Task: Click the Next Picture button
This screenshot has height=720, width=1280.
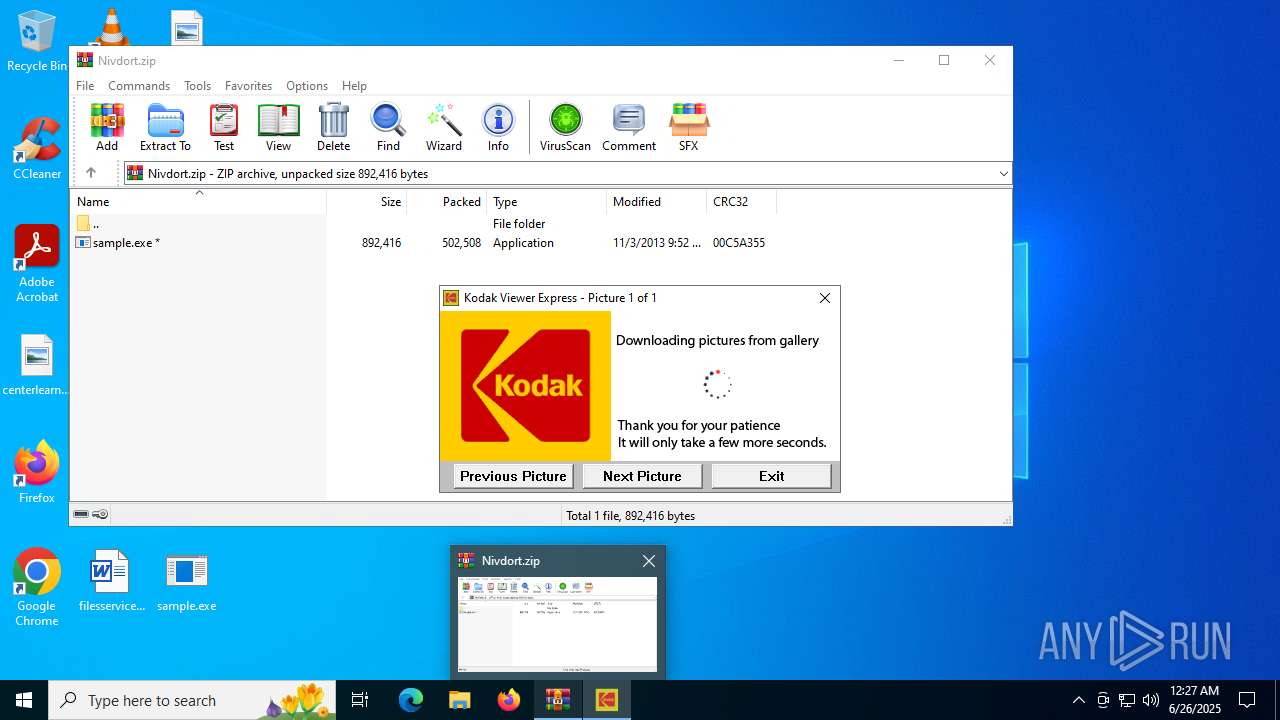Action: point(642,476)
